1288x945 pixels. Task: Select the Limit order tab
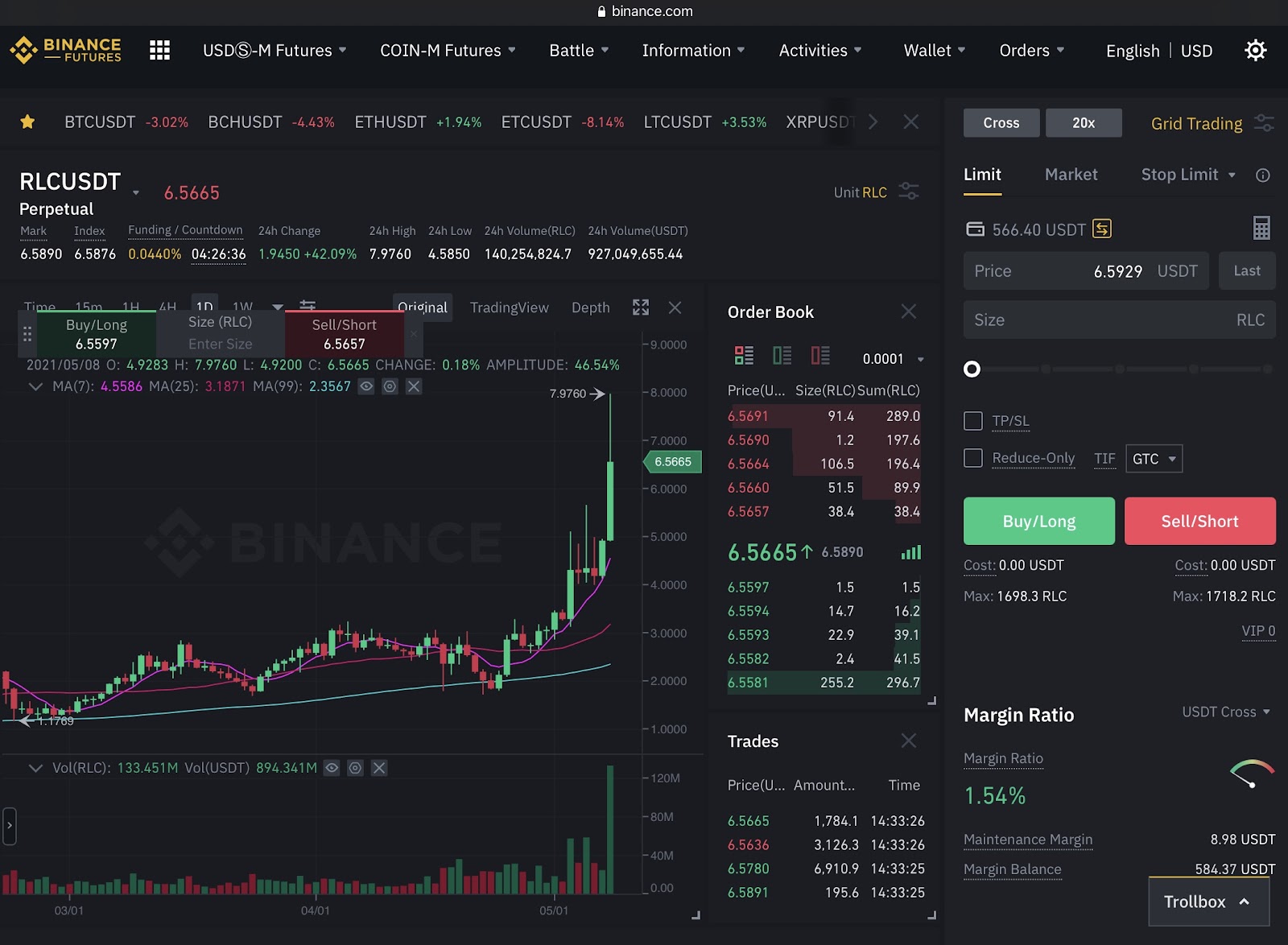pos(982,175)
